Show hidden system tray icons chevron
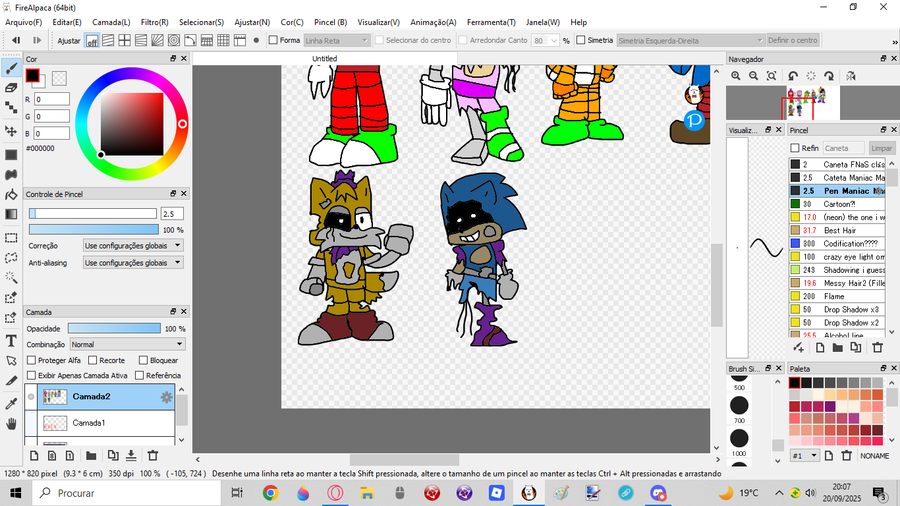Screen dimensions: 900x506 (779, 493)
